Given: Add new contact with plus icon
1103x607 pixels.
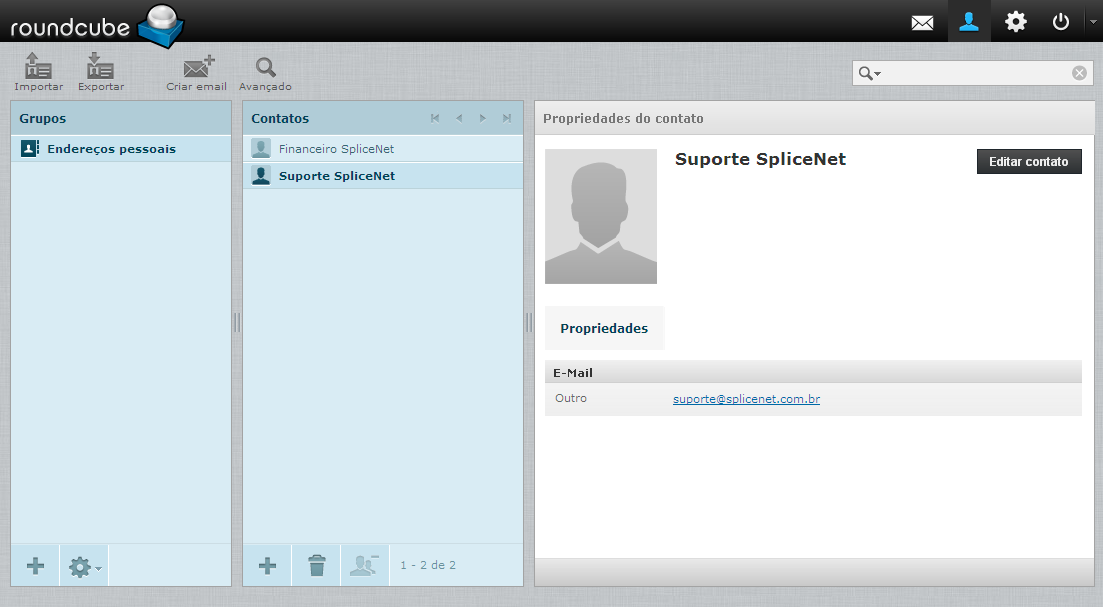Looking at the screenshot, I should (267, 566).
